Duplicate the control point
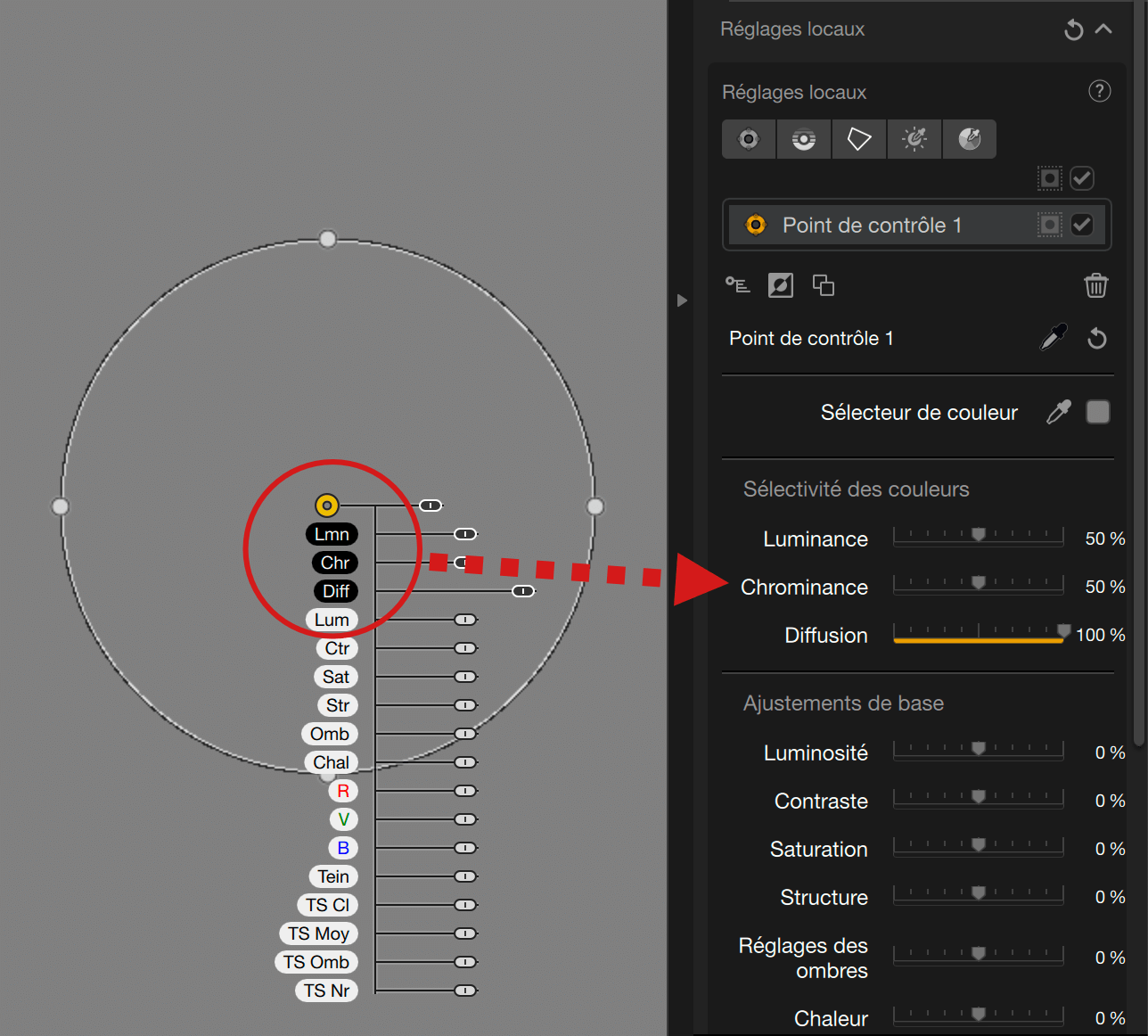The width and height of the screenshot is (1148, 1036). point(824,285)
